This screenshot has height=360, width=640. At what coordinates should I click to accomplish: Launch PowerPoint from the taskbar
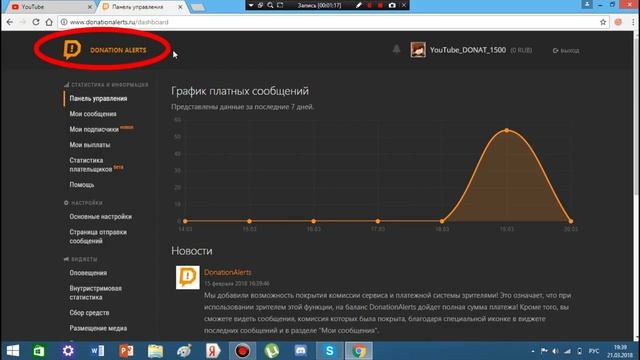click(126, 351)
